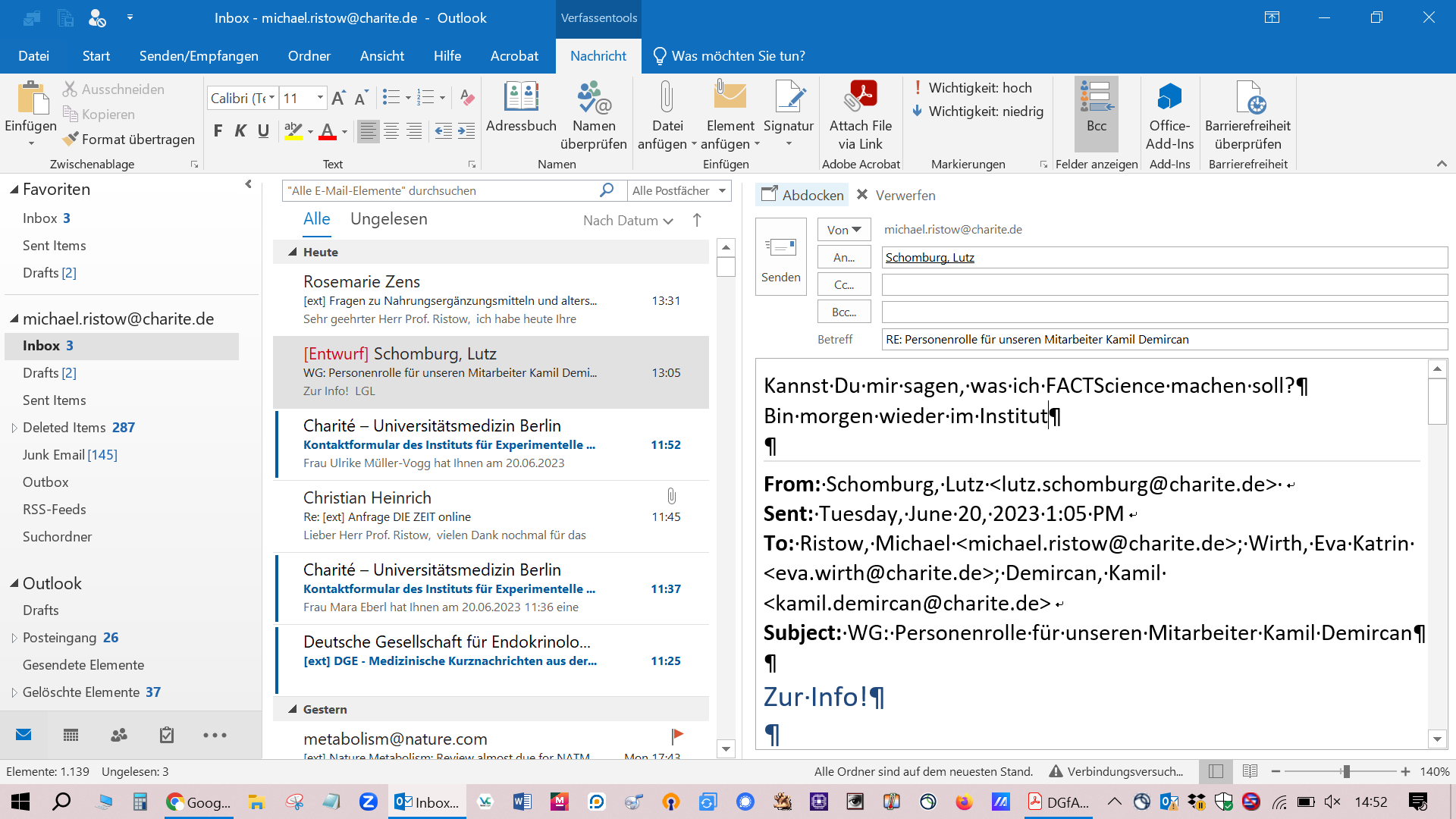This screenshot has height=819, width=1456.
Task: Click the zoom slider handle
Action: [1346, 771]
